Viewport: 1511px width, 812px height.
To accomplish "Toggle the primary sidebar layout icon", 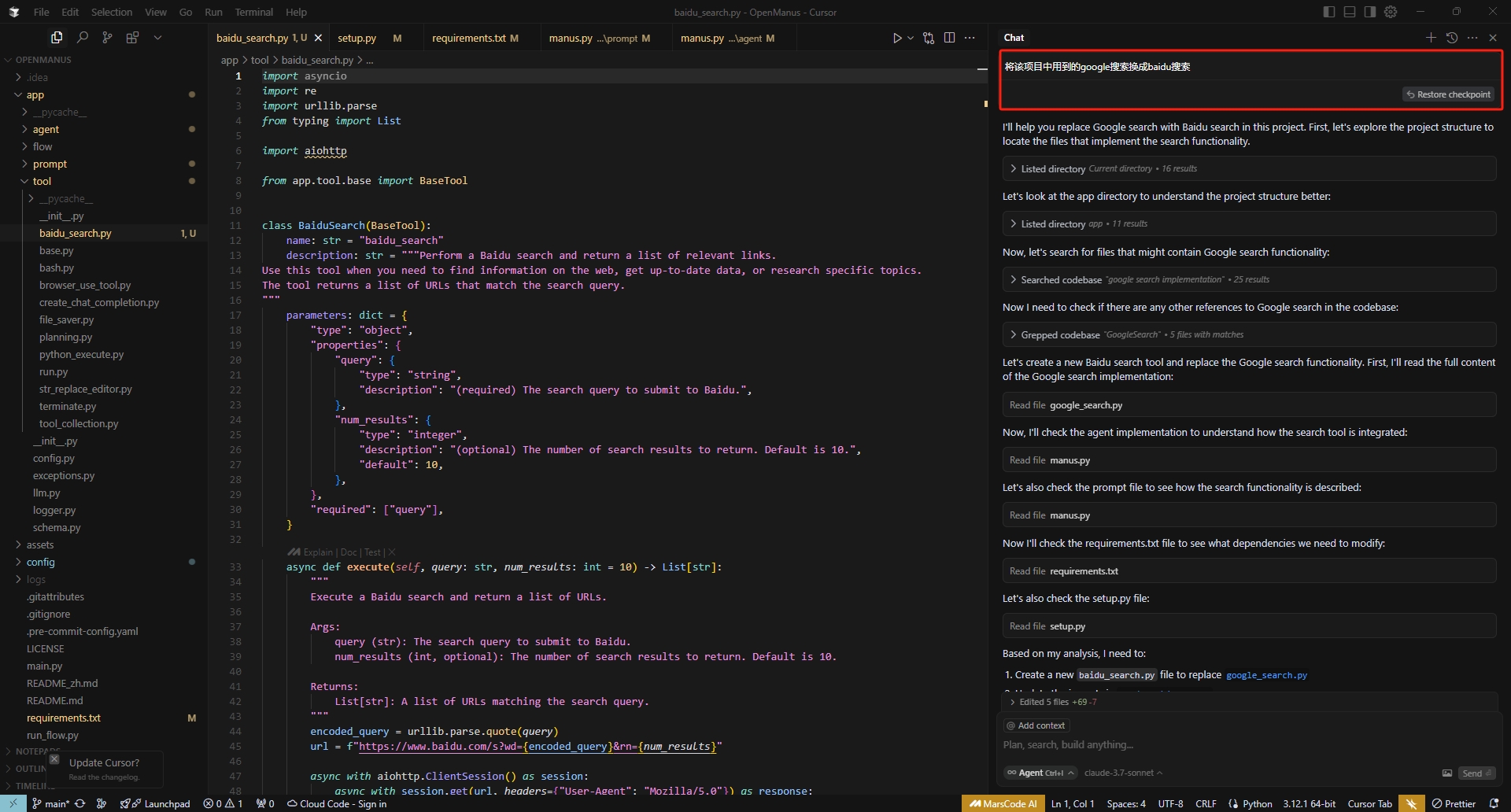I will pos(1329,12).
